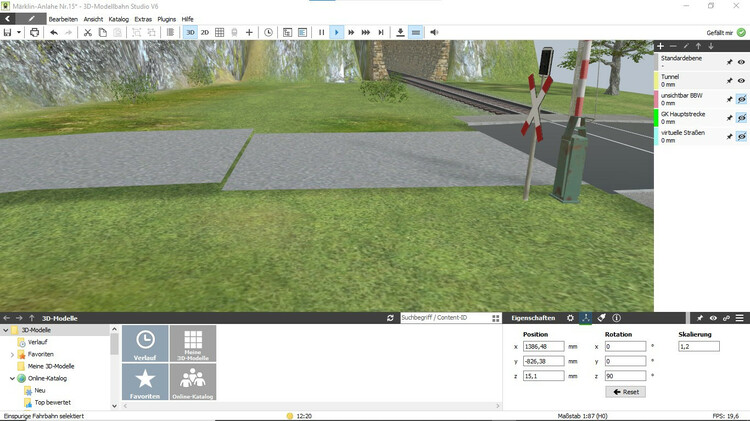
Task: Click the save icon in the toolbar
Action: click(x=7, y=33)
